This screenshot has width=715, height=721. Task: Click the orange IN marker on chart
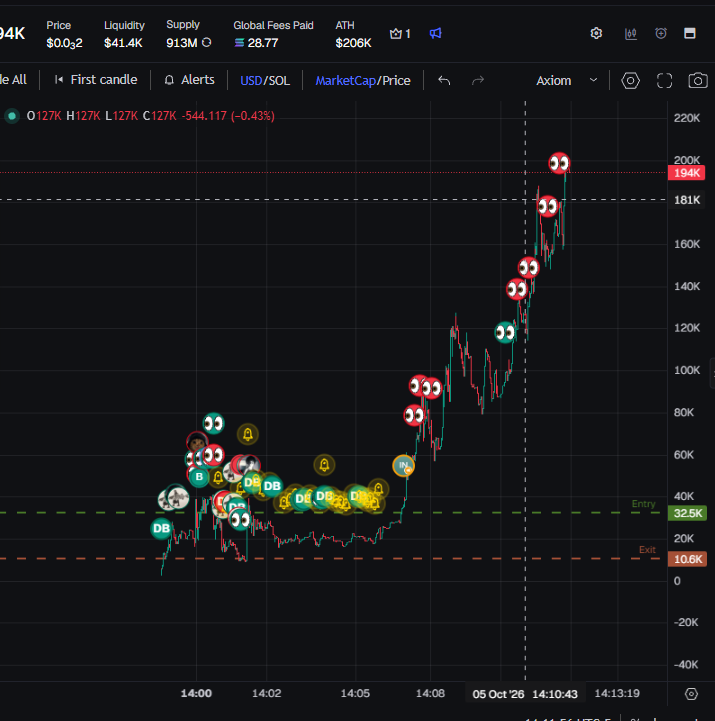click(x=403, y=466)
